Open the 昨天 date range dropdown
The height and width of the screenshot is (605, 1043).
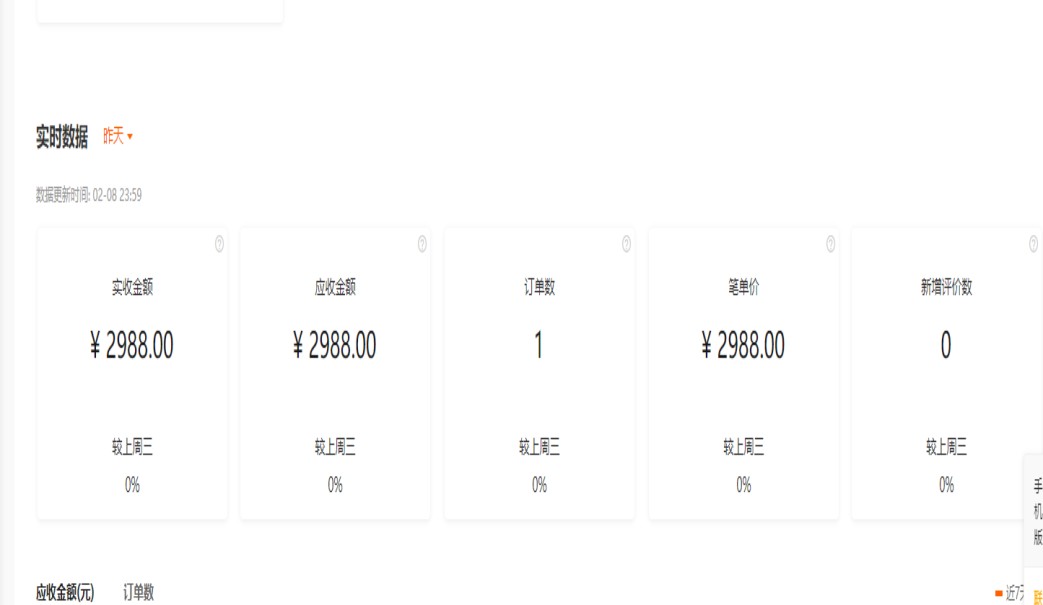pyautogui.click(x=118, y=136)
